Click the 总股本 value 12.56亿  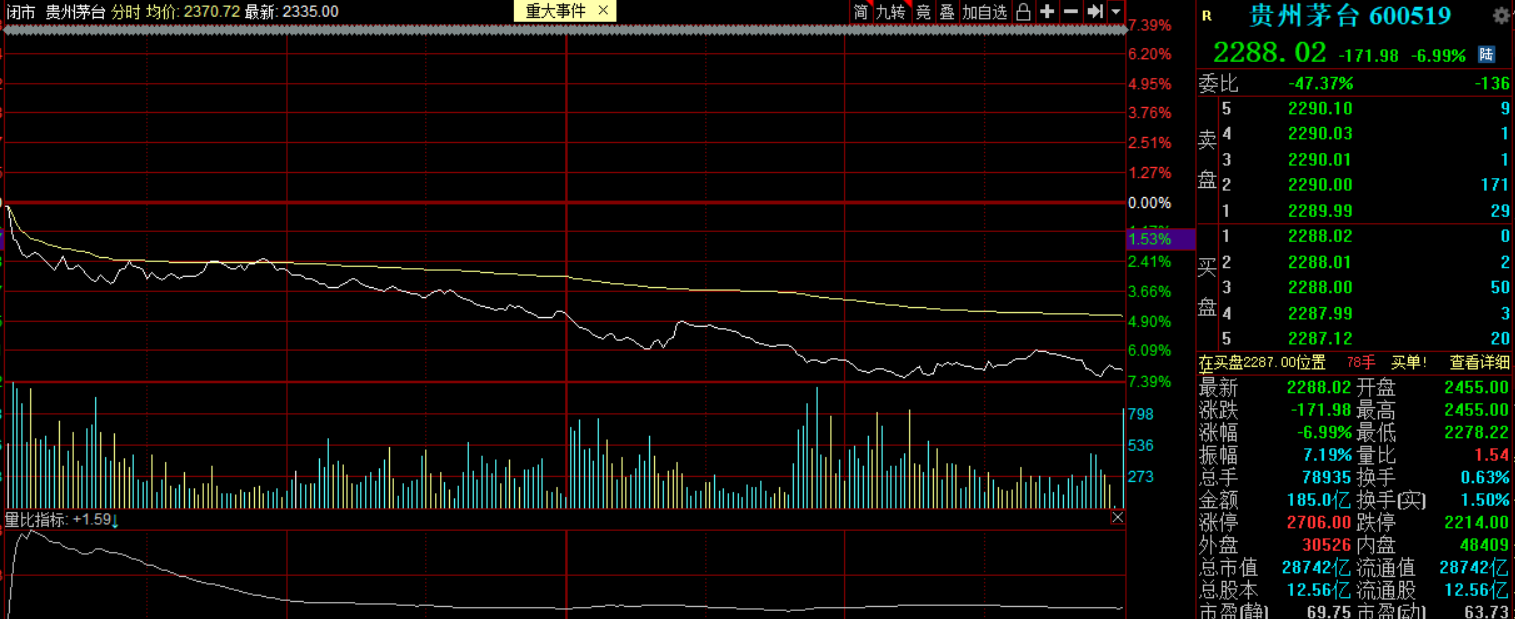click(x=1317, y=590)
